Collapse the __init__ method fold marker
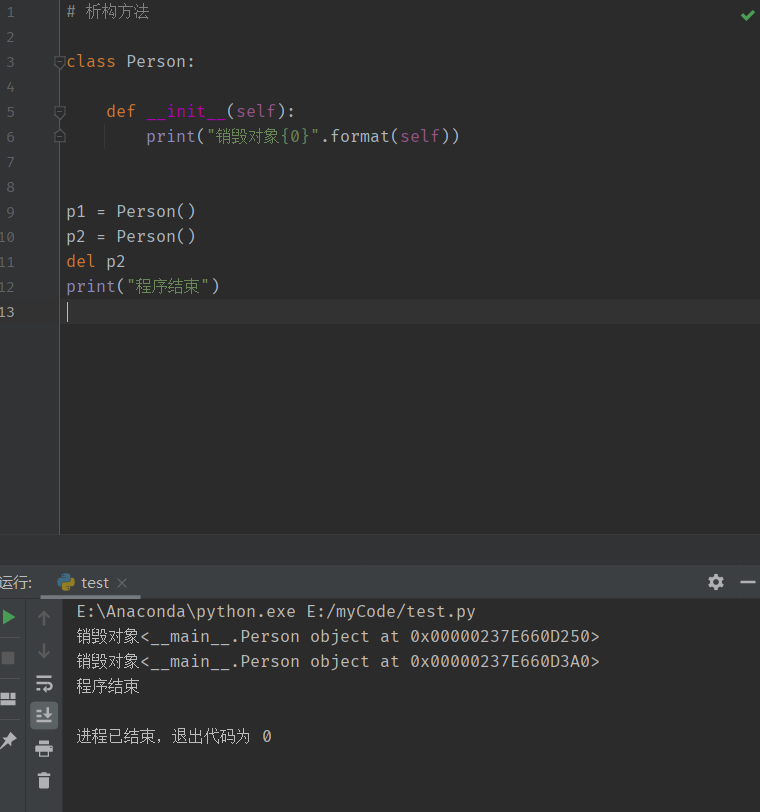 (60, 112)
